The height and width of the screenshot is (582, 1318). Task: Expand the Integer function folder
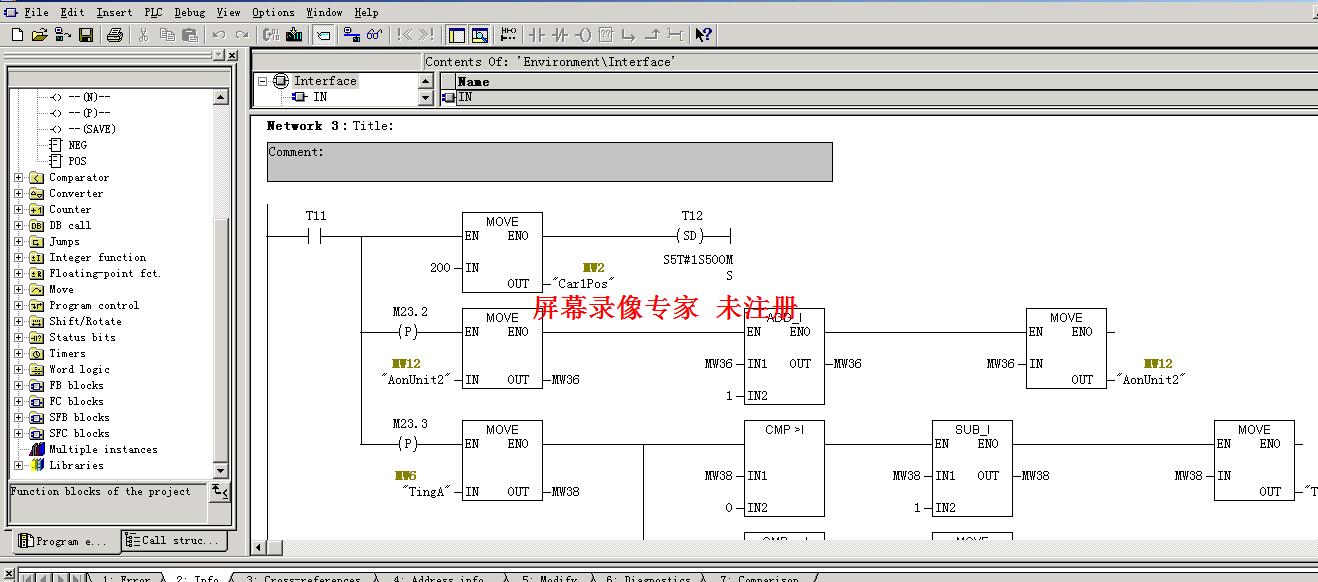[19, 258]
